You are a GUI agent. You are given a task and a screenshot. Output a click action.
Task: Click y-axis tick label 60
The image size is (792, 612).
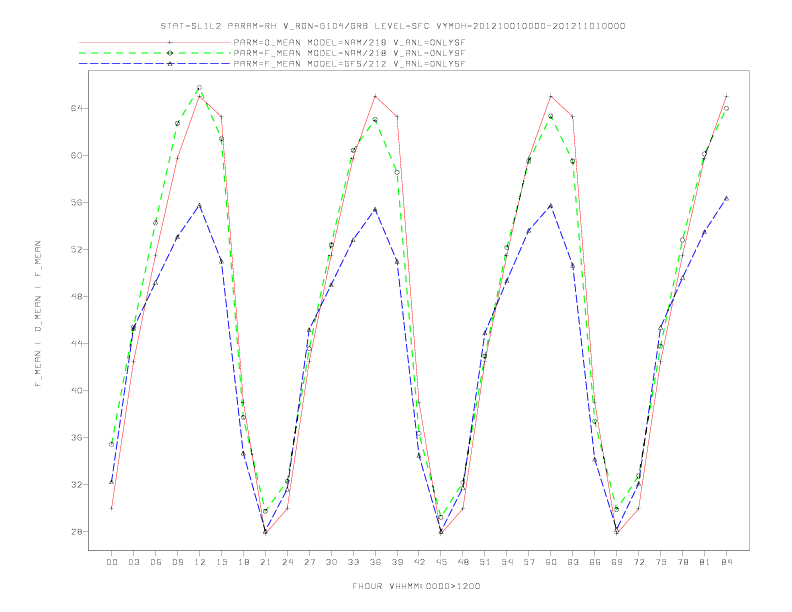76,155
